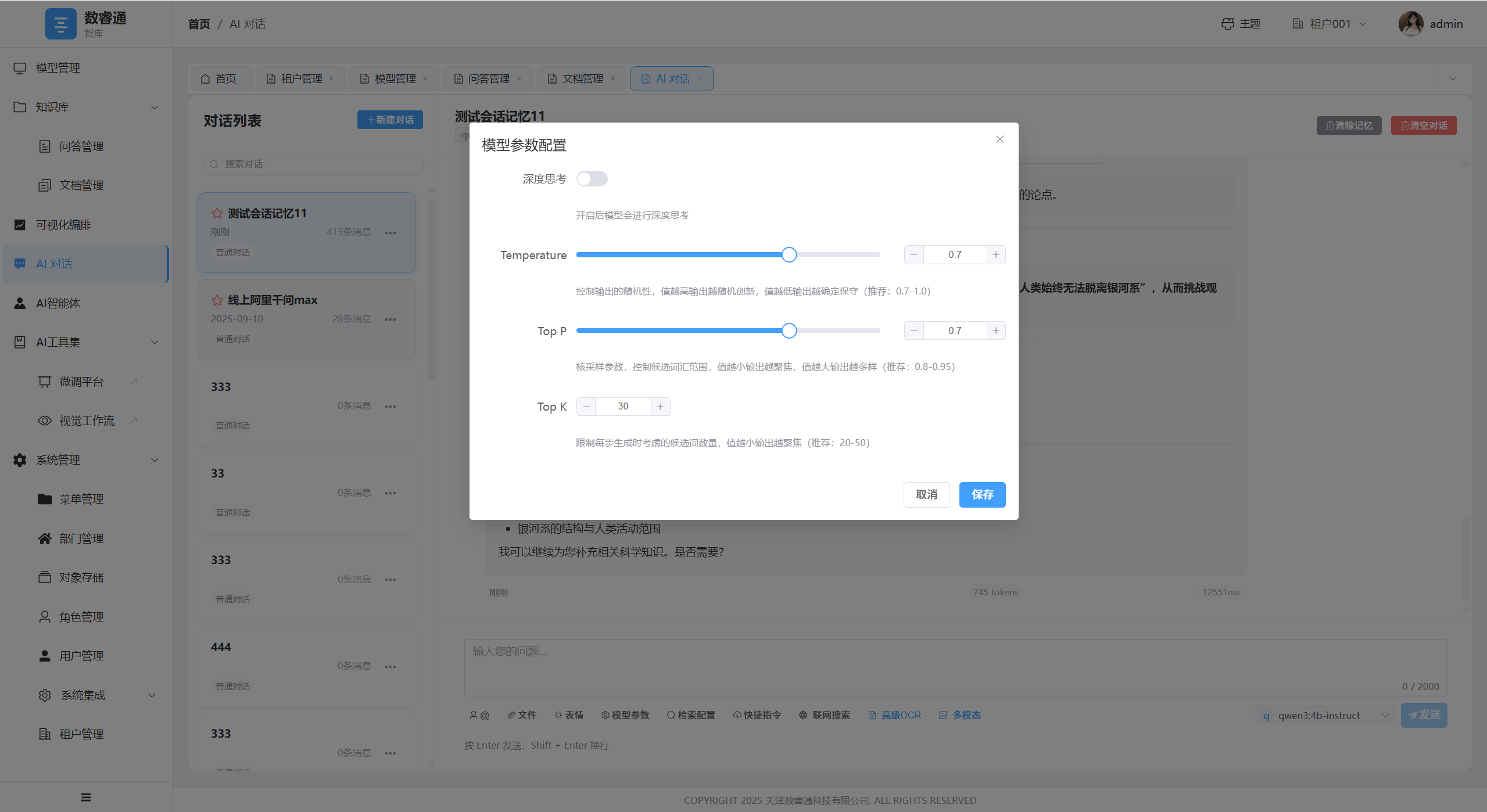Switch to the 文档管理 tab

582,78
